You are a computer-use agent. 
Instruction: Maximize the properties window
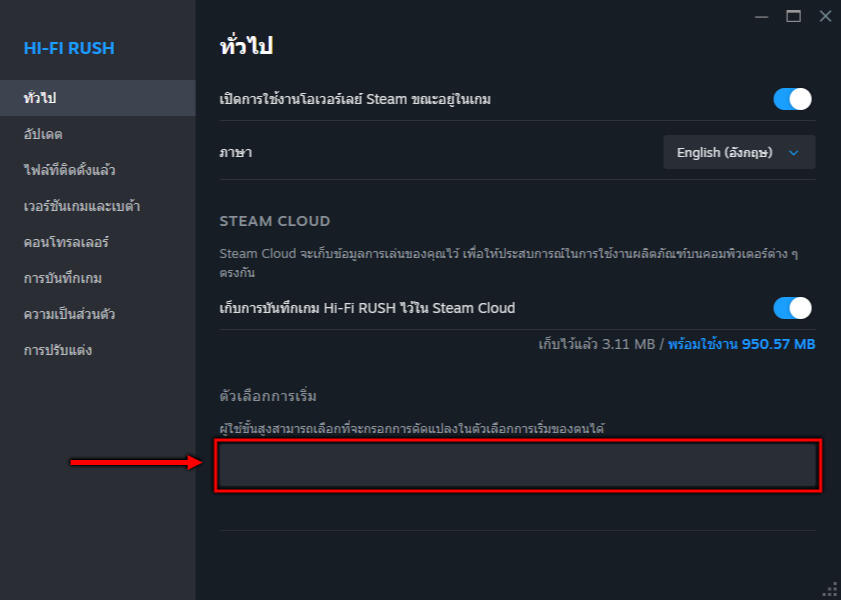coord(793,16)
